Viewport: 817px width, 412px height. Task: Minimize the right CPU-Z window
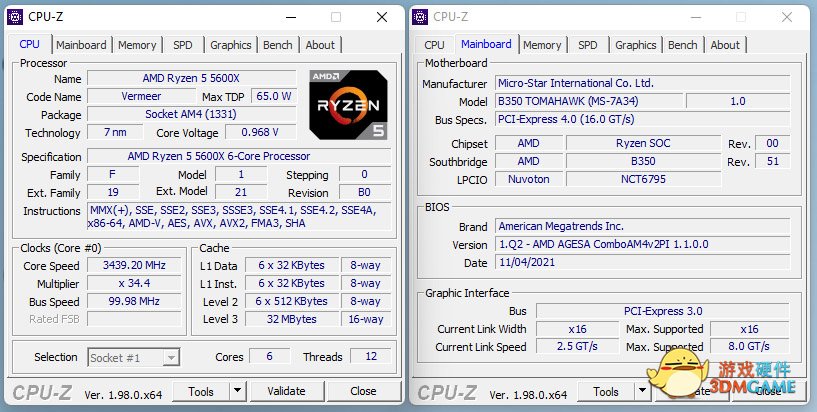[696, 17]
